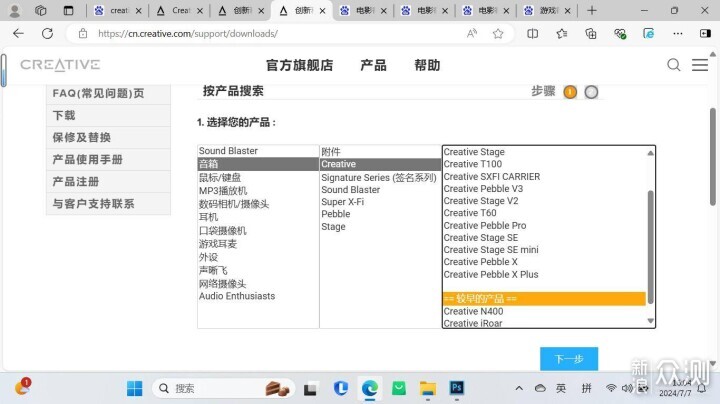Switch to the second 'Creat' tab
This screenshot has height=404, width=720.
pyautogui.click(x=180, y=11)
